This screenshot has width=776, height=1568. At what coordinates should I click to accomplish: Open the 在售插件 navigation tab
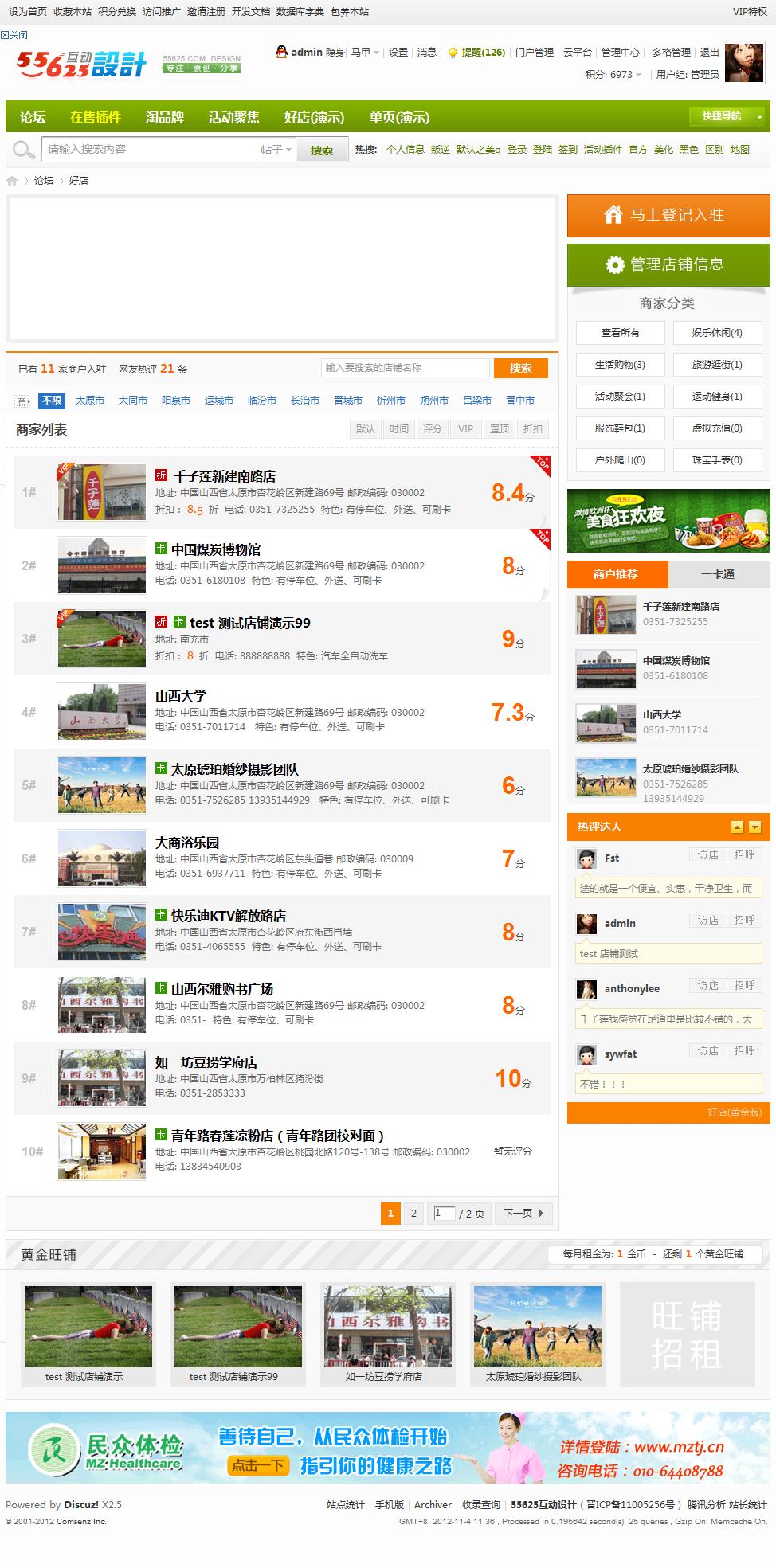(x=96, y=117)
